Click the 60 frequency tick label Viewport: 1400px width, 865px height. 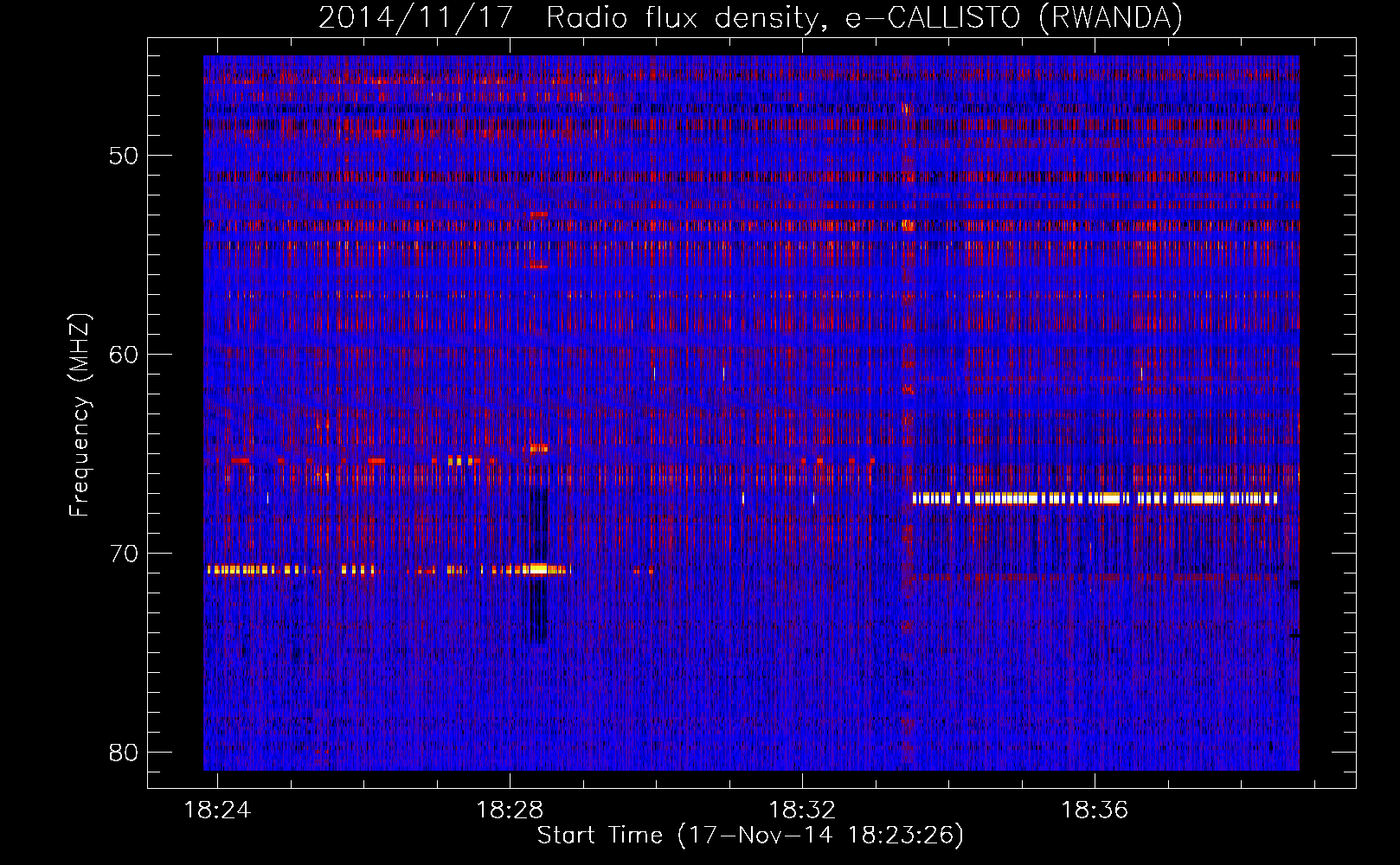[124, 355]
